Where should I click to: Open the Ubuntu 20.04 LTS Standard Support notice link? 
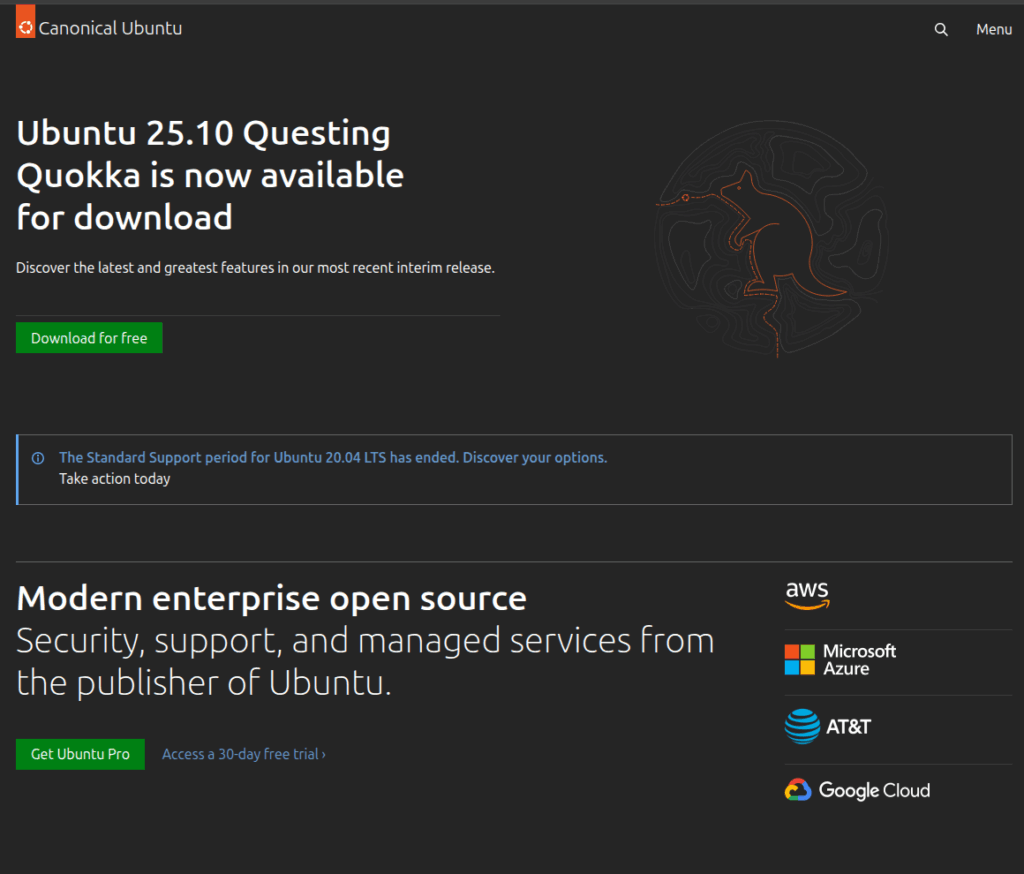(332, 457)
